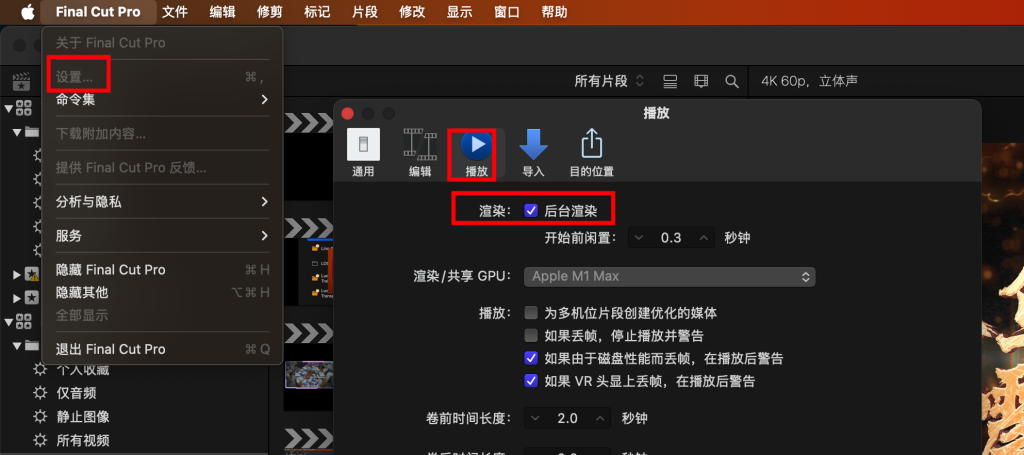The width and height of the screenshot is (1024, 455).
Task: Check 如果丢帧，停止播放并警告
Action: coord(531,336)
